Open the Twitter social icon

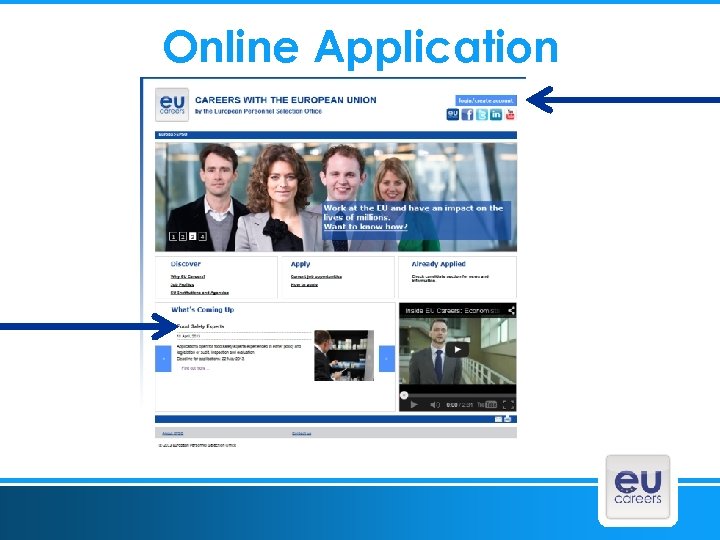(x=482, y=114)
